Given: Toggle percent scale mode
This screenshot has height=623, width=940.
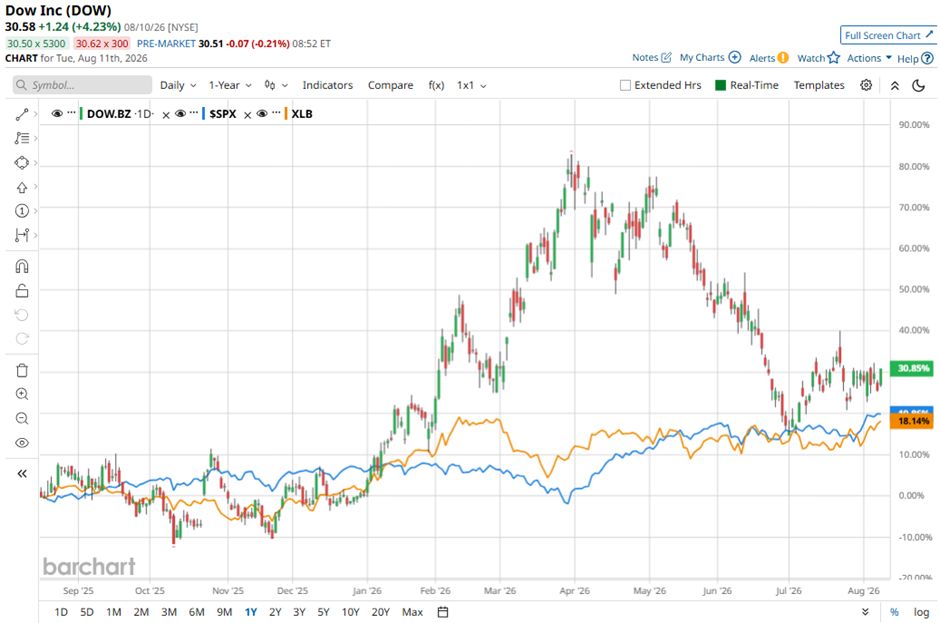Looking at the screenshot, I should [x=894, y=612].
